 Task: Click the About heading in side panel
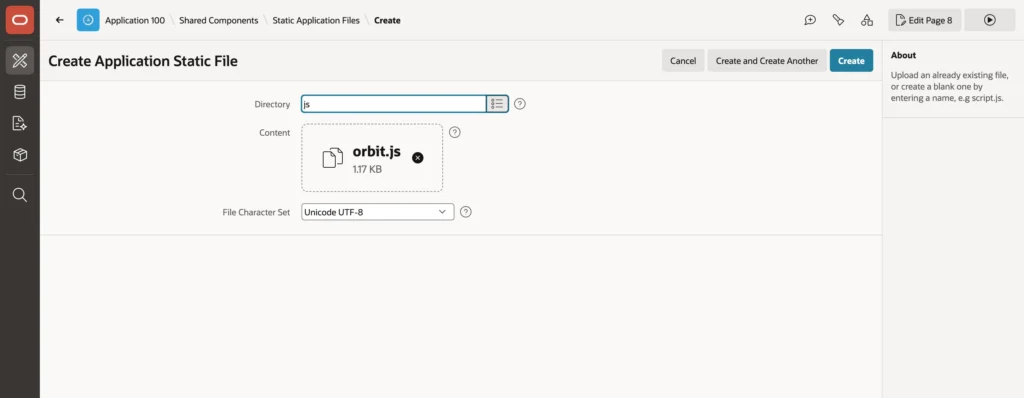tap(903, 56)
